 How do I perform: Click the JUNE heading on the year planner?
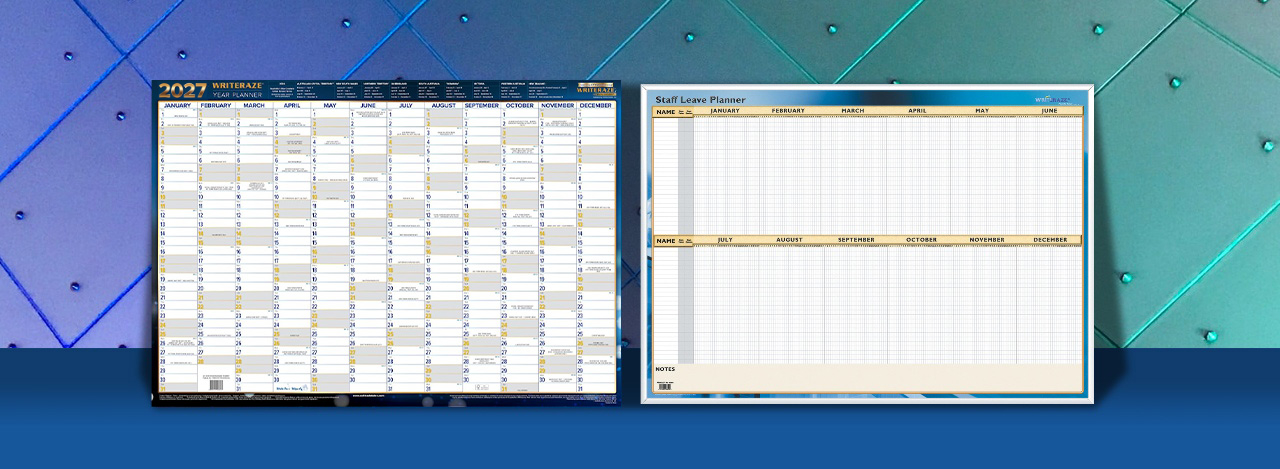point(367,105)
